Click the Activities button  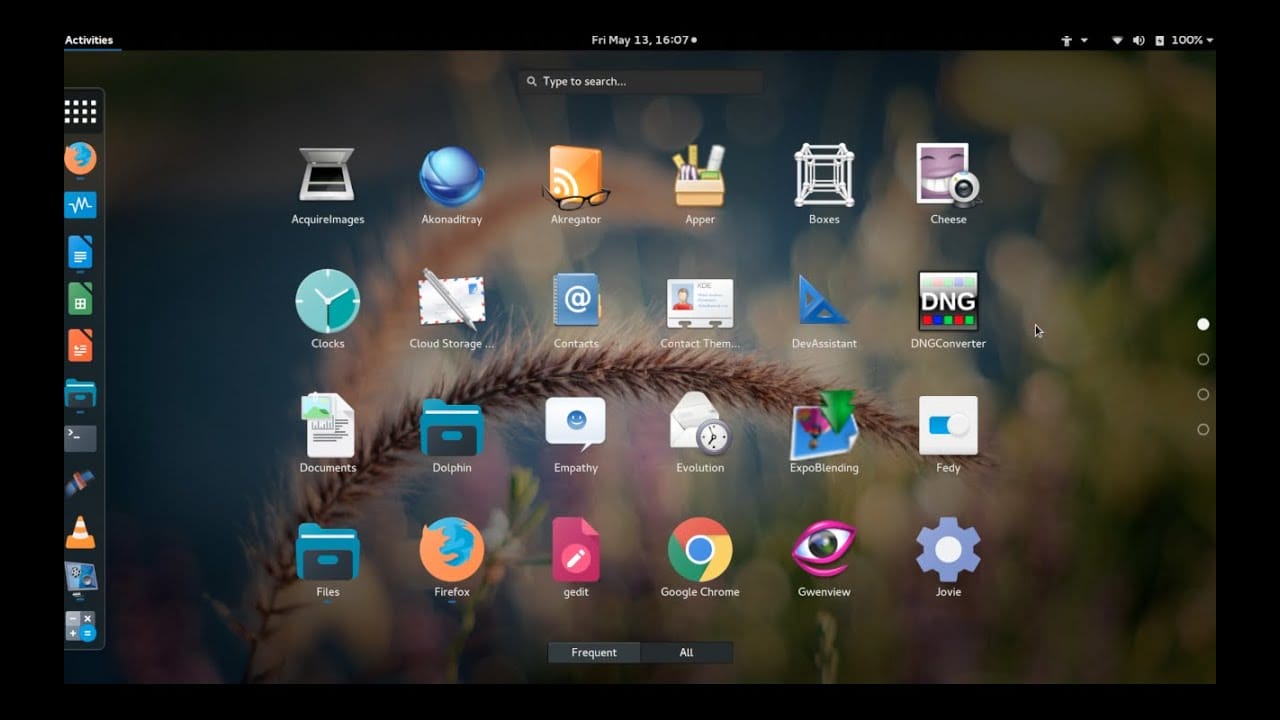click(x=89, y=40)
